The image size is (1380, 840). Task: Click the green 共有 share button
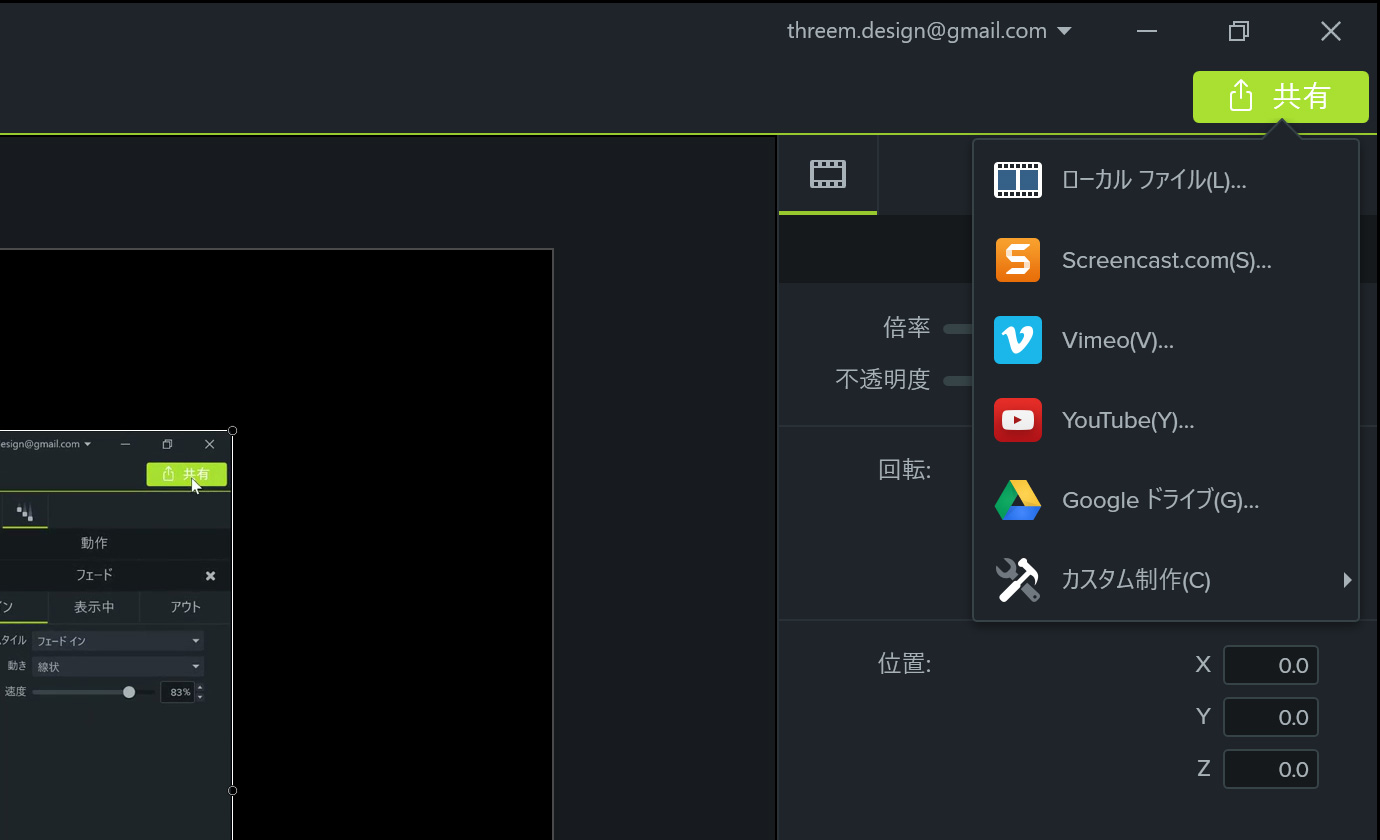1280,97
